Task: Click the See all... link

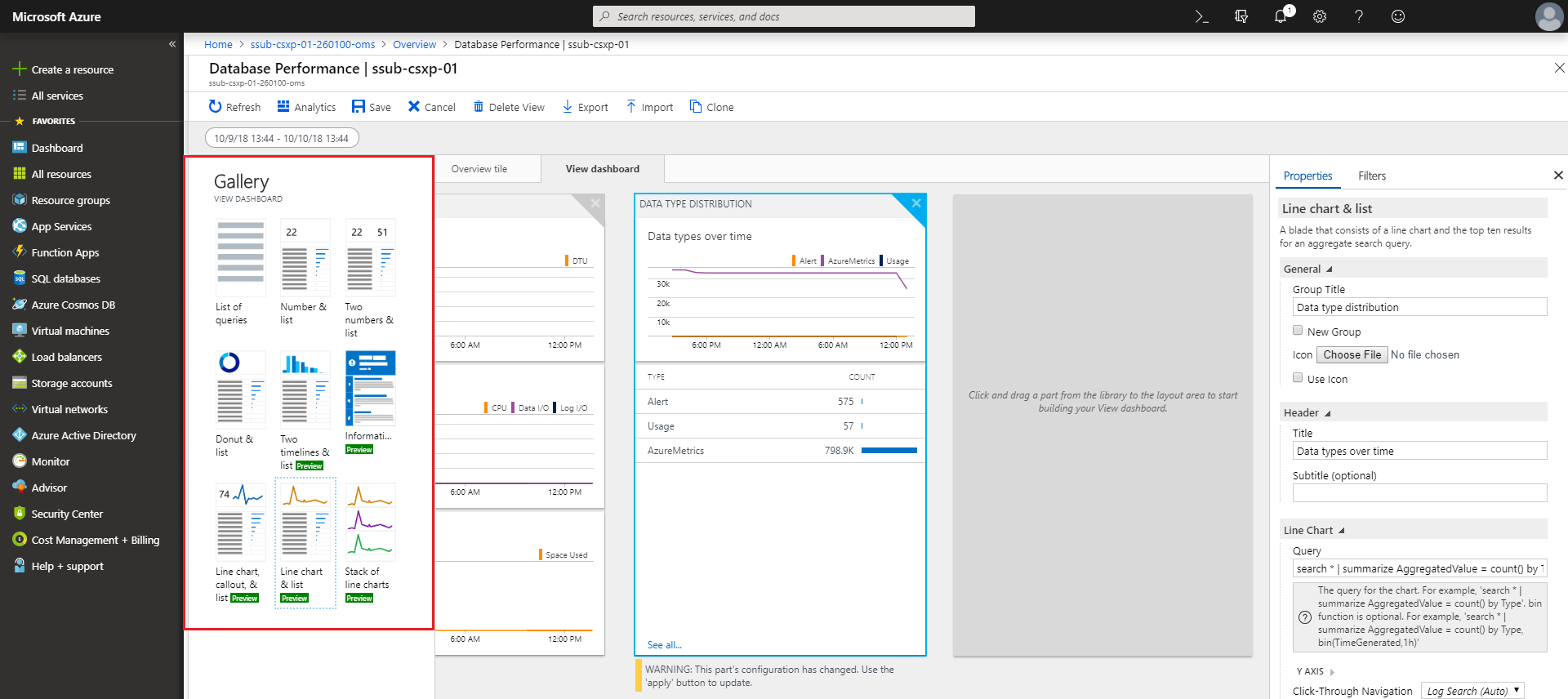Action: (664, 645)
